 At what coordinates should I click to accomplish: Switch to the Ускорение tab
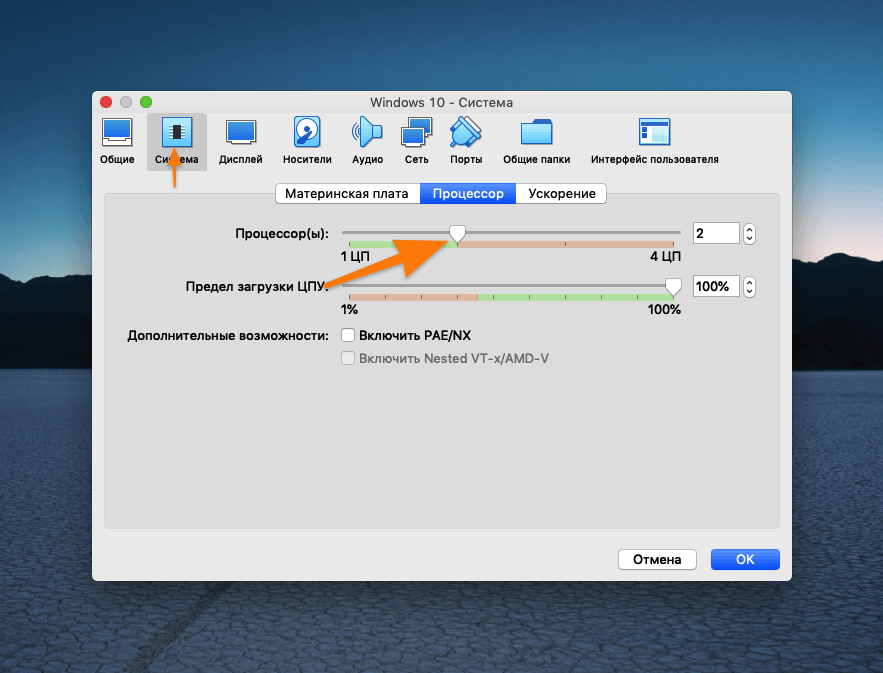pyautogui.click(x=561, y=194)
